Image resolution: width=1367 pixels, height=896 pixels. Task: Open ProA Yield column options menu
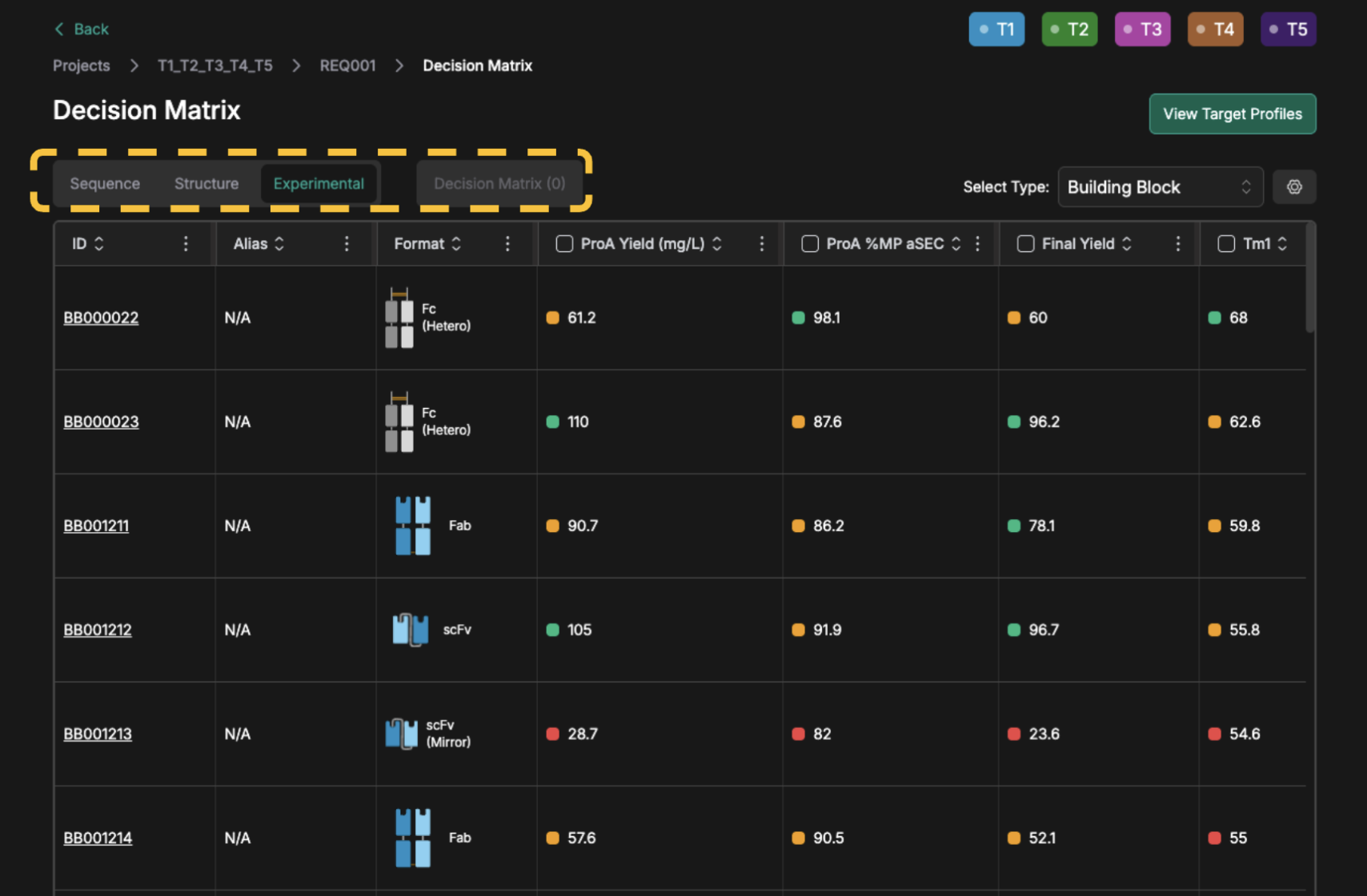tap(761, 244)
